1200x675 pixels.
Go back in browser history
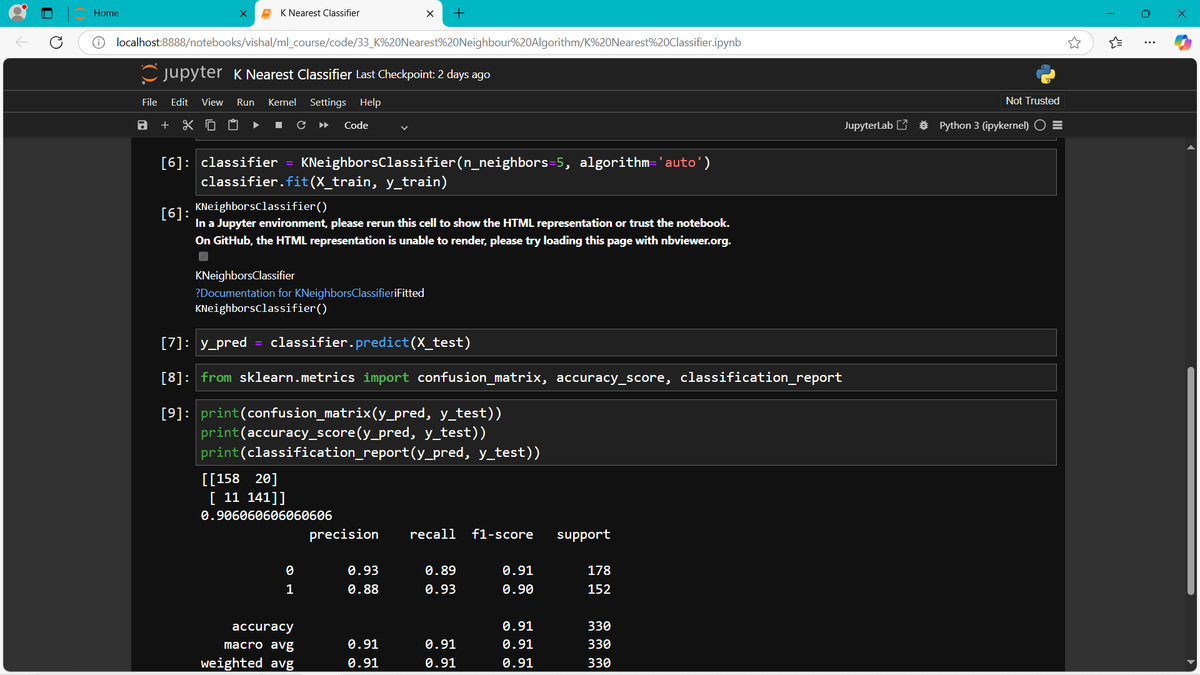pyautogui.click(x=22, y=42)
